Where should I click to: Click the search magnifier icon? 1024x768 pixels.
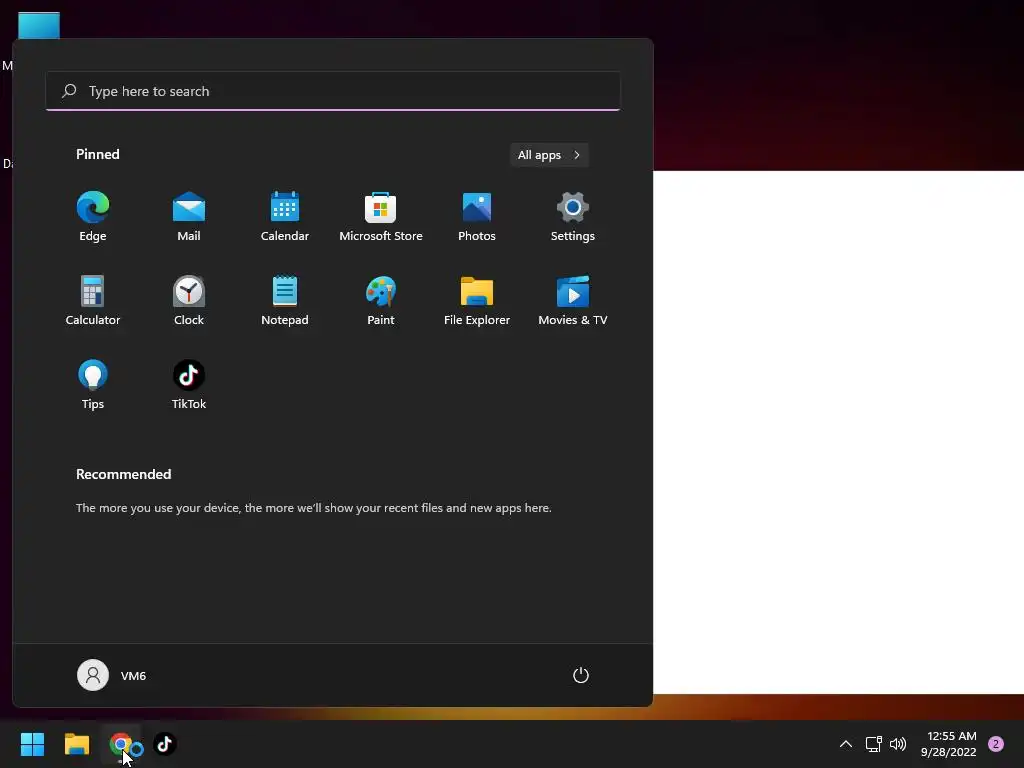coord(69,91)
